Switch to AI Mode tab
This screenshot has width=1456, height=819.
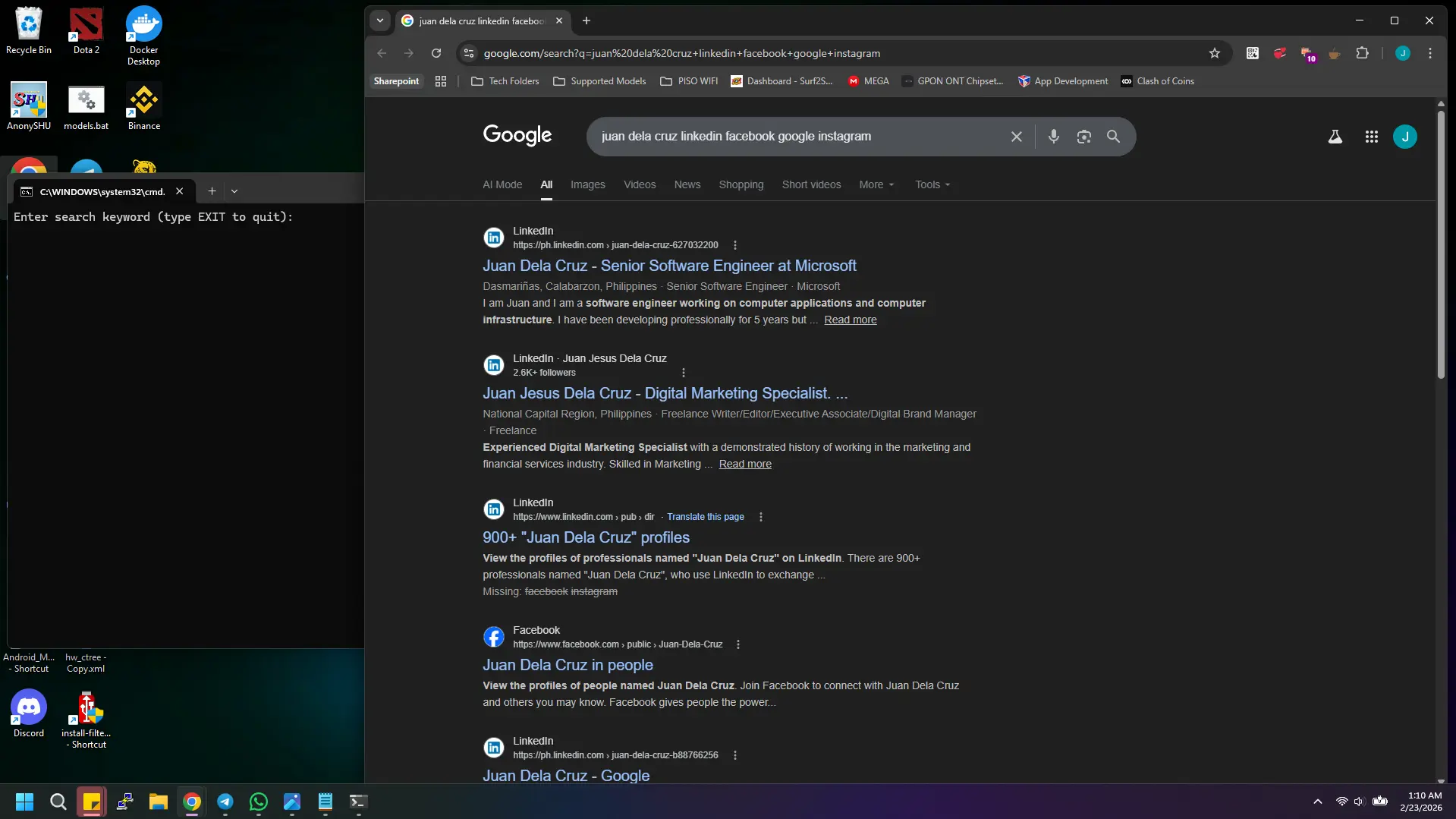[502, 184]
